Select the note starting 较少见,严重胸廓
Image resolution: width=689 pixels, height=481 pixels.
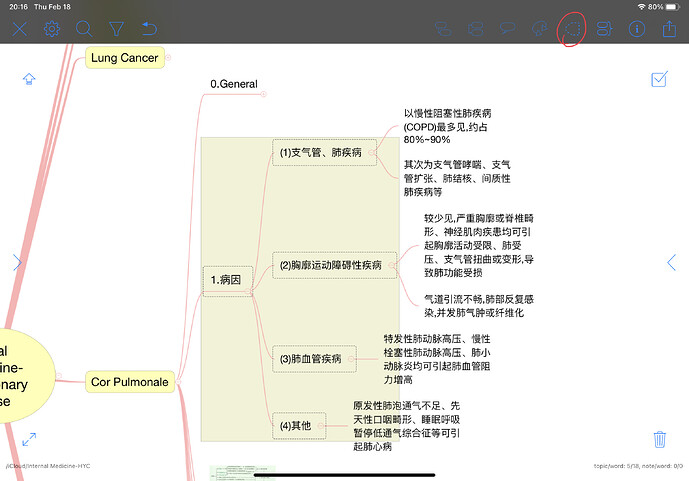pyautogui.click(x=479, y=246)
